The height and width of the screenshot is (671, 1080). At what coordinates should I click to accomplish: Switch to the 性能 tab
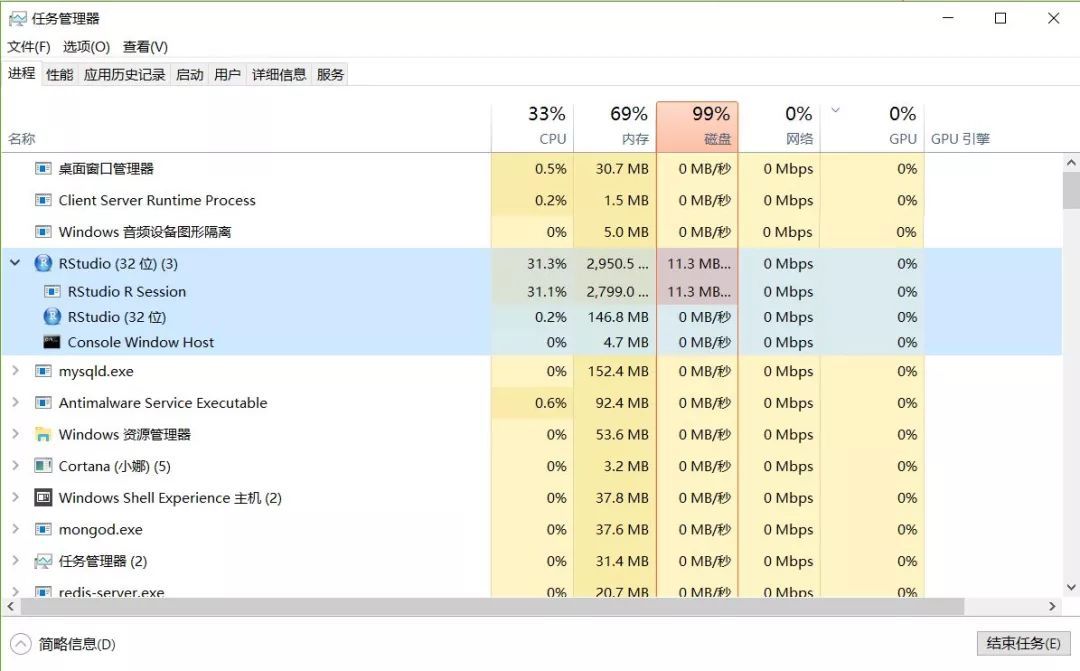tap(59, 74)
